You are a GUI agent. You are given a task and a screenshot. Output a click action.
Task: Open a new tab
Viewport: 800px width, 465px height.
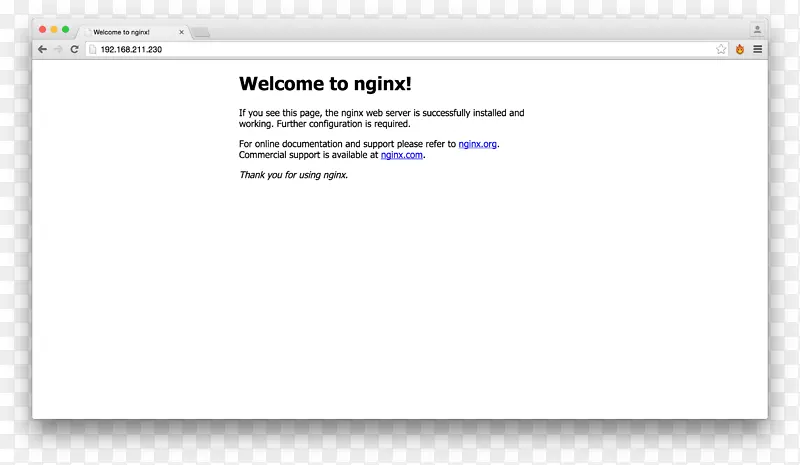tap(201, 33)
